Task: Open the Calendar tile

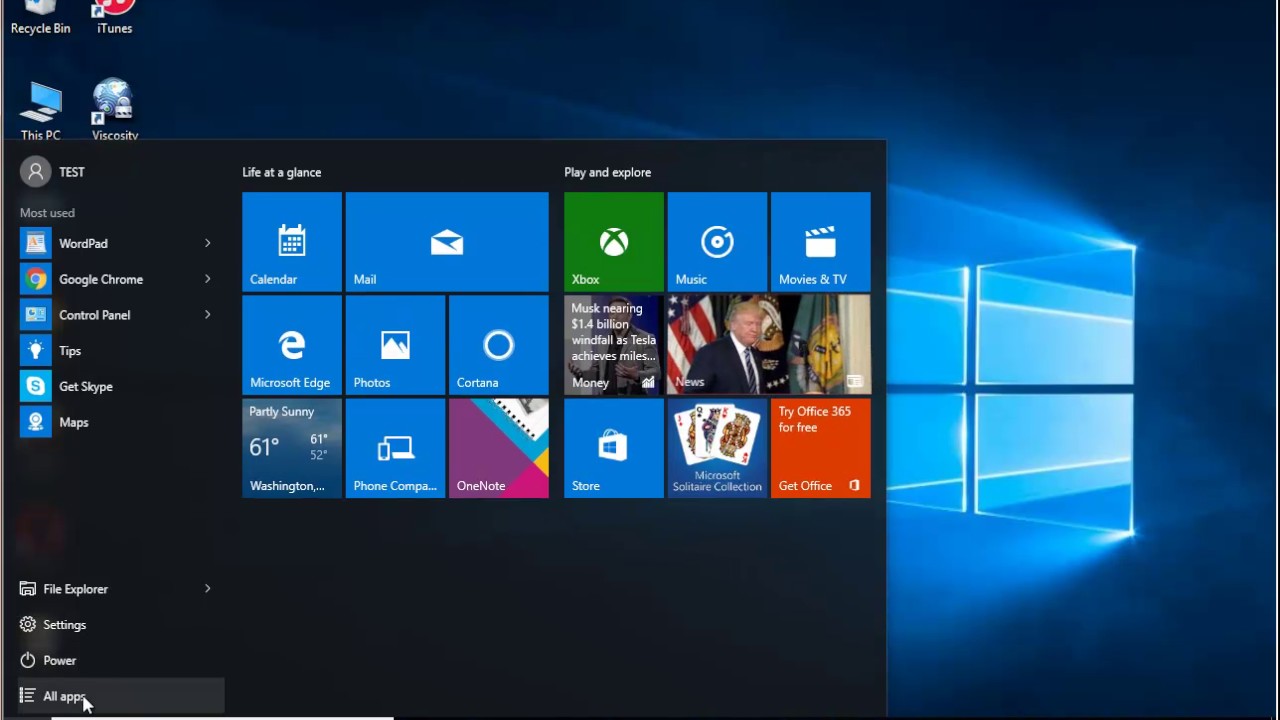Action: [x=292, y=242]
